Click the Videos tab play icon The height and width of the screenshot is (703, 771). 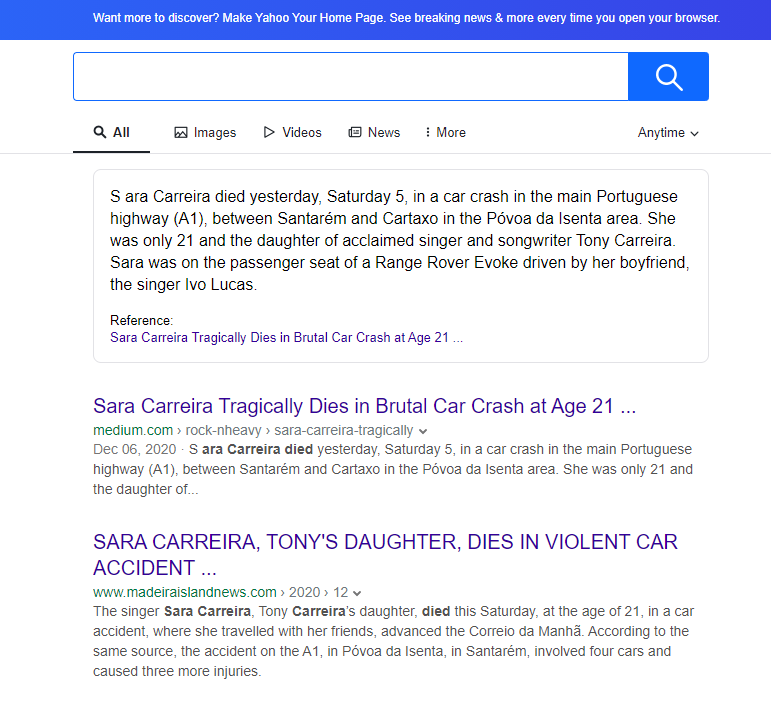coord(269,132)
